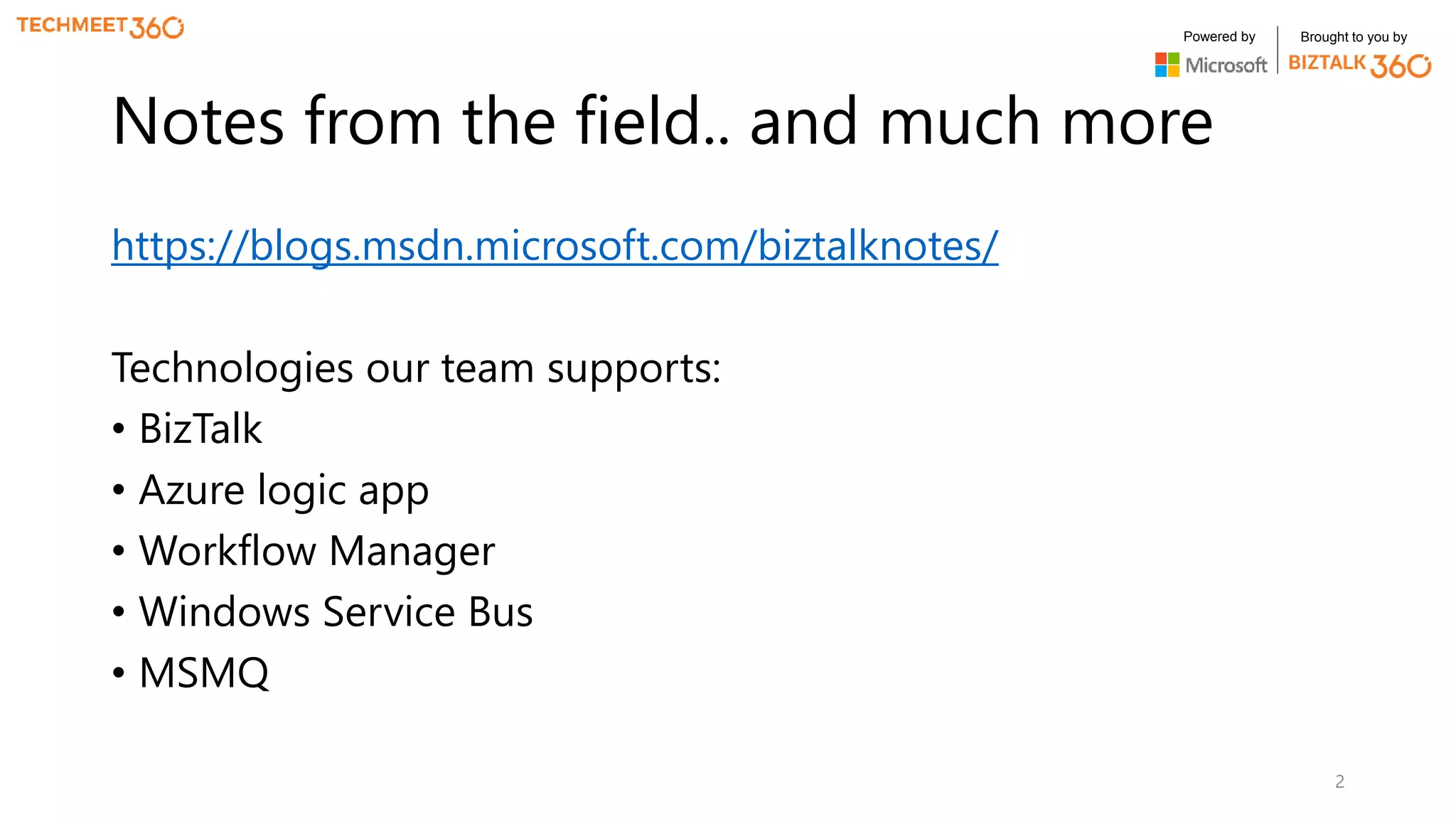Click the BizTalk360 logo
Image resolution: width=1456 pixels, height=819 pixels.
[1359, 65]
